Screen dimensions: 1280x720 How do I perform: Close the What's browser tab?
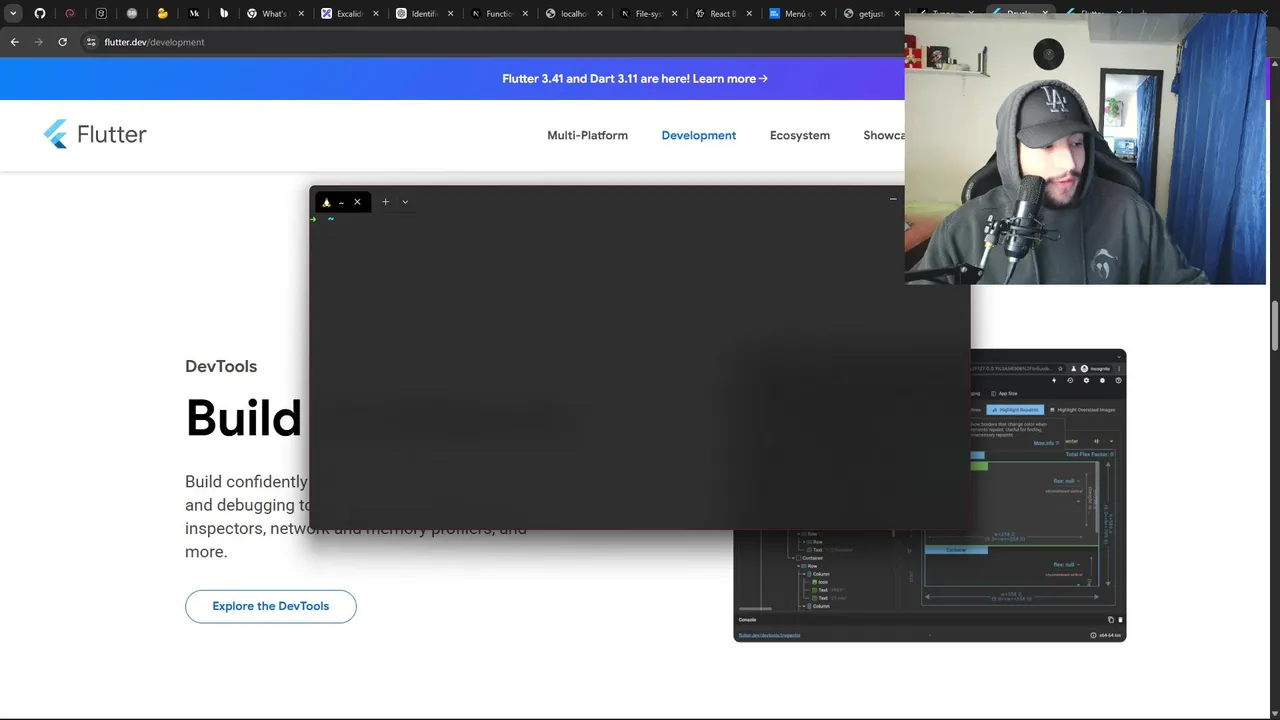pos(301,14)
